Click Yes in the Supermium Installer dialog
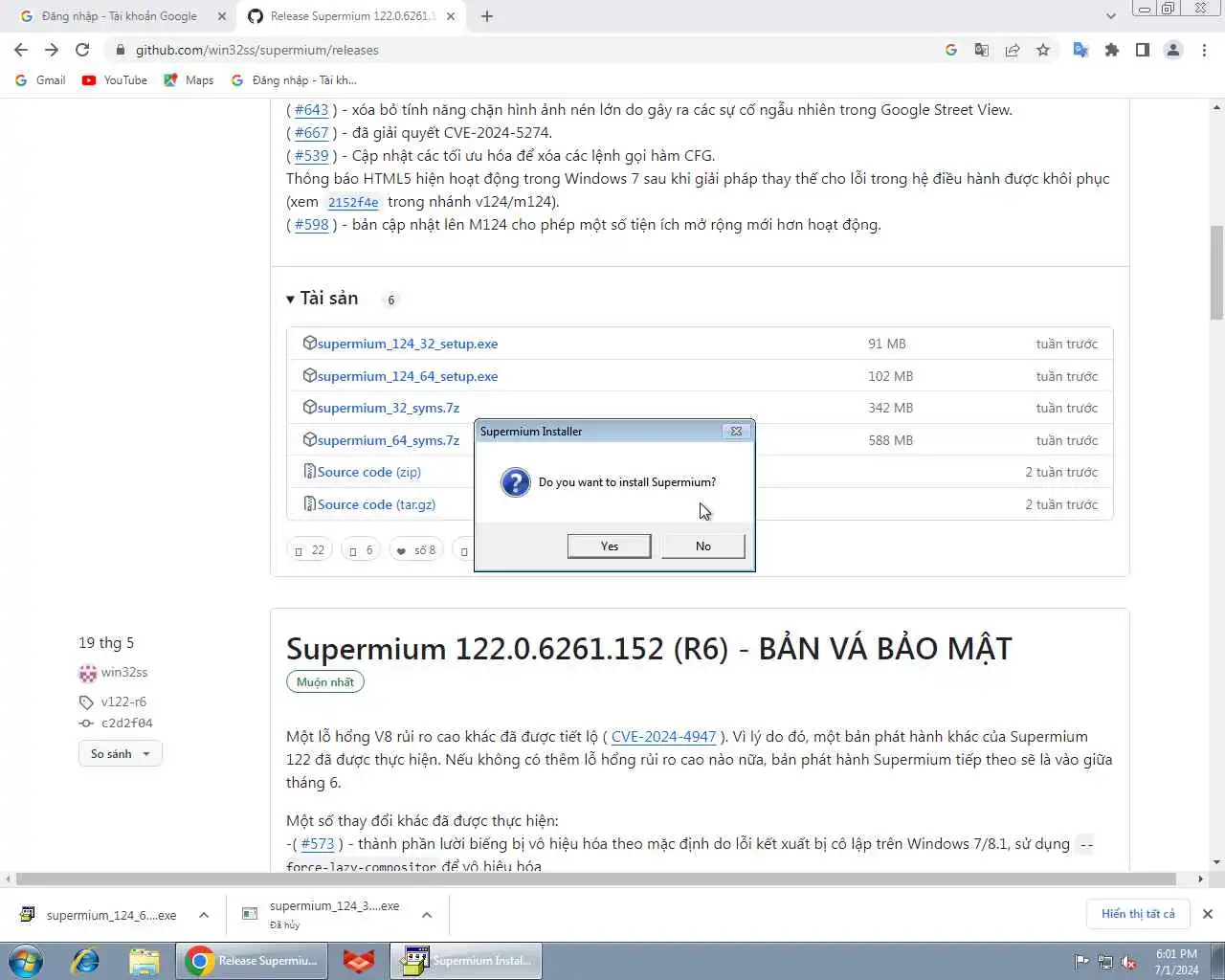 [x=609, y=546]
